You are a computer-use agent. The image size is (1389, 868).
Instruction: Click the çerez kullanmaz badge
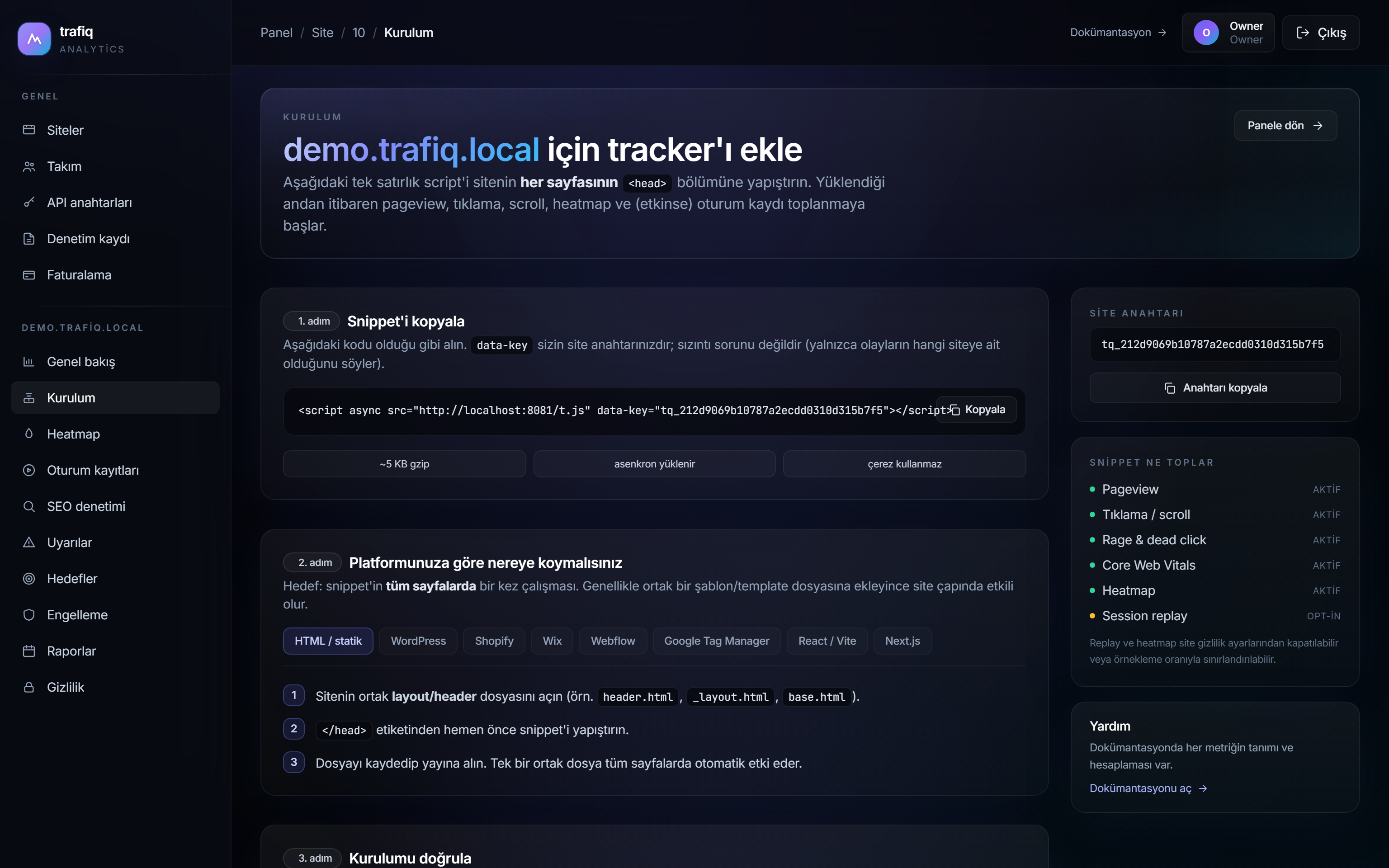(905, 464)
